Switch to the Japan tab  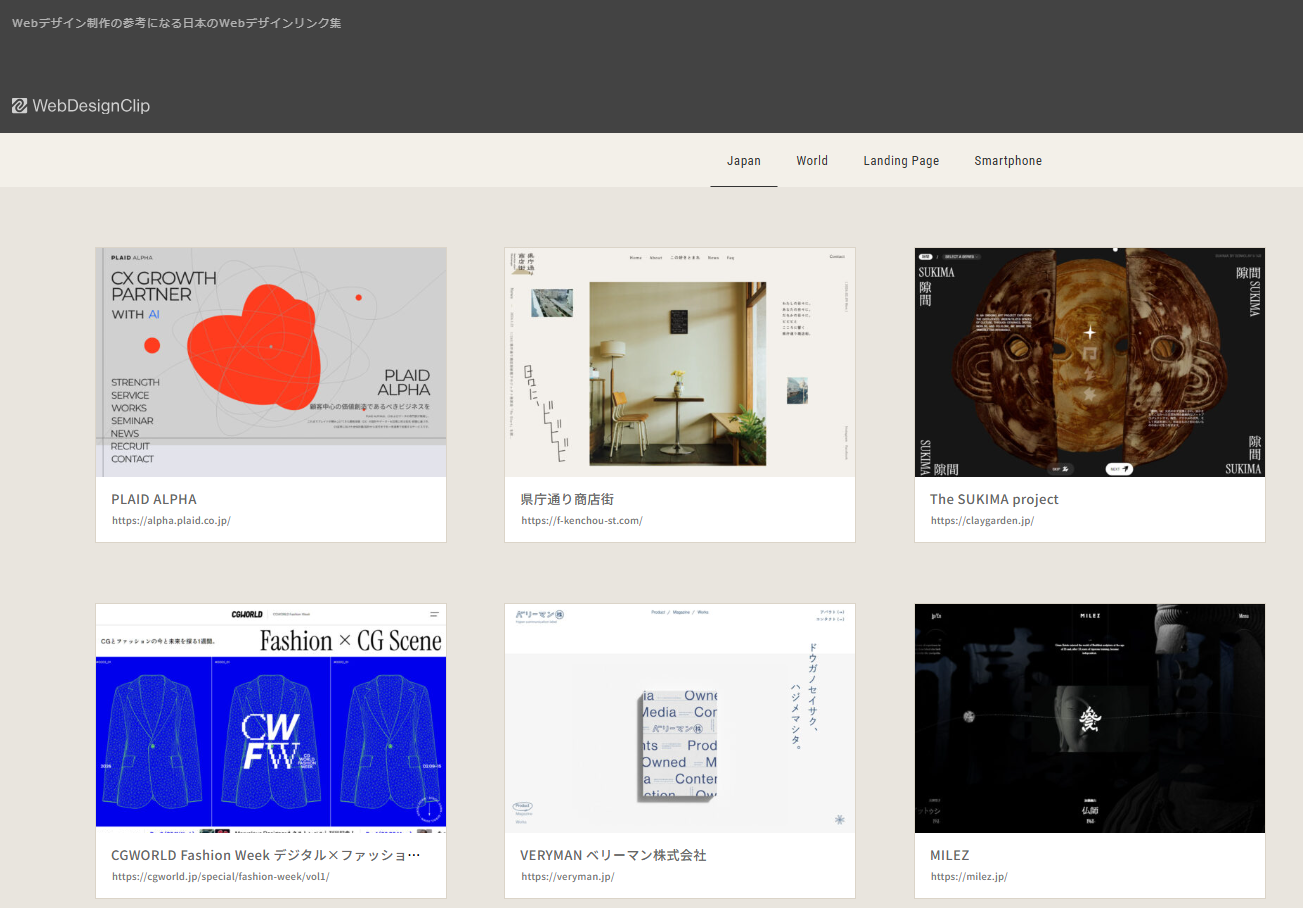tap(743, 161)
